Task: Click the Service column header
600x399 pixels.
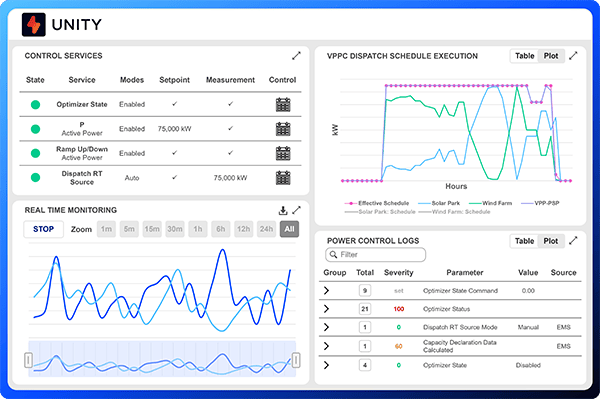Action: tap(82, 80)
